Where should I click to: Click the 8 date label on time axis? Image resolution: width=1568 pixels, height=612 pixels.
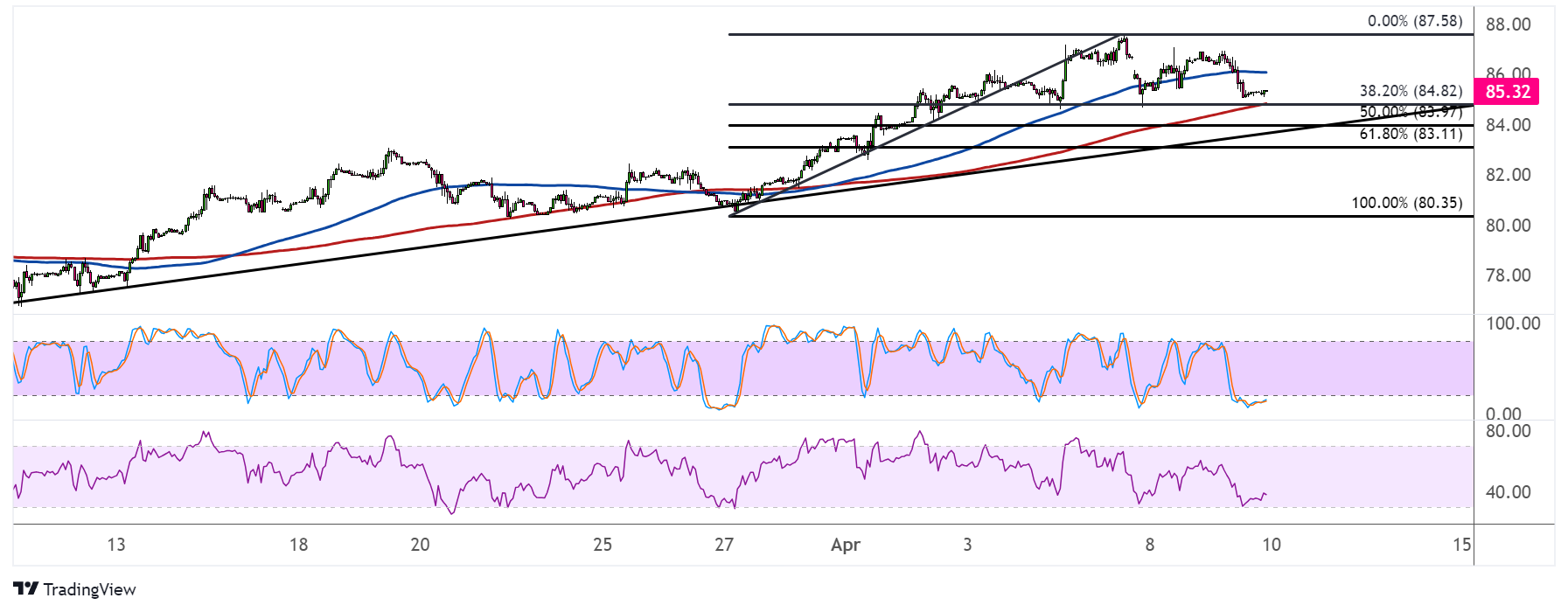pyautogui.click(x=1150, y=545)
